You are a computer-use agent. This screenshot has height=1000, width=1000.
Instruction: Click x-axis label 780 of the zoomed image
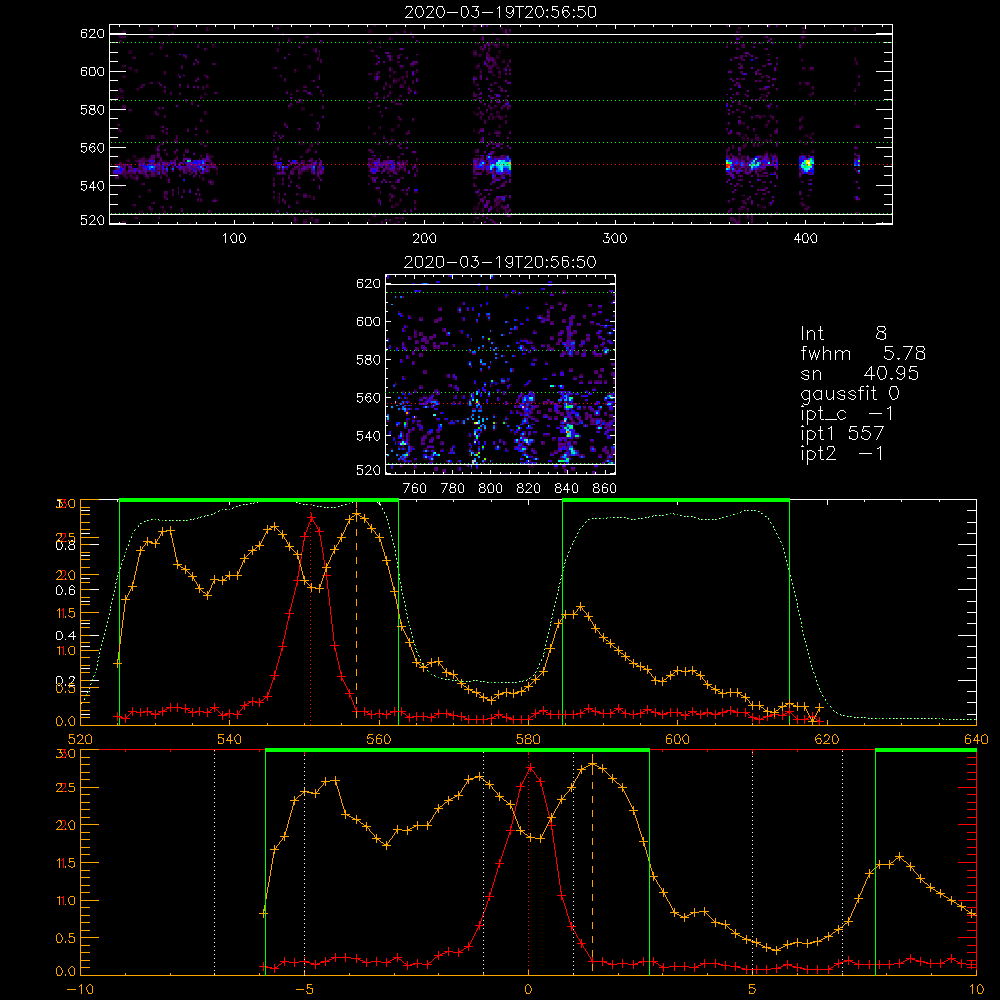tap(453, 489)
